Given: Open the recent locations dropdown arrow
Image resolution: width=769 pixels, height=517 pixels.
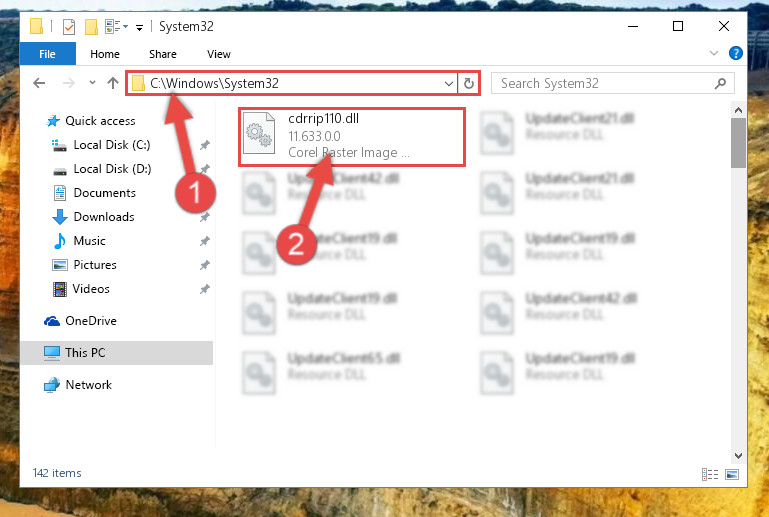Looking at the screenshot, I should coord(92,83).
